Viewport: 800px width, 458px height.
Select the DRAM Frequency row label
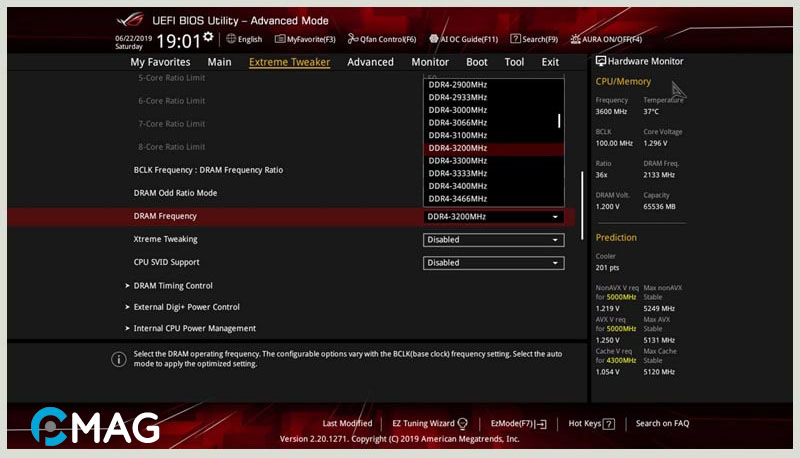pos(165,216)
